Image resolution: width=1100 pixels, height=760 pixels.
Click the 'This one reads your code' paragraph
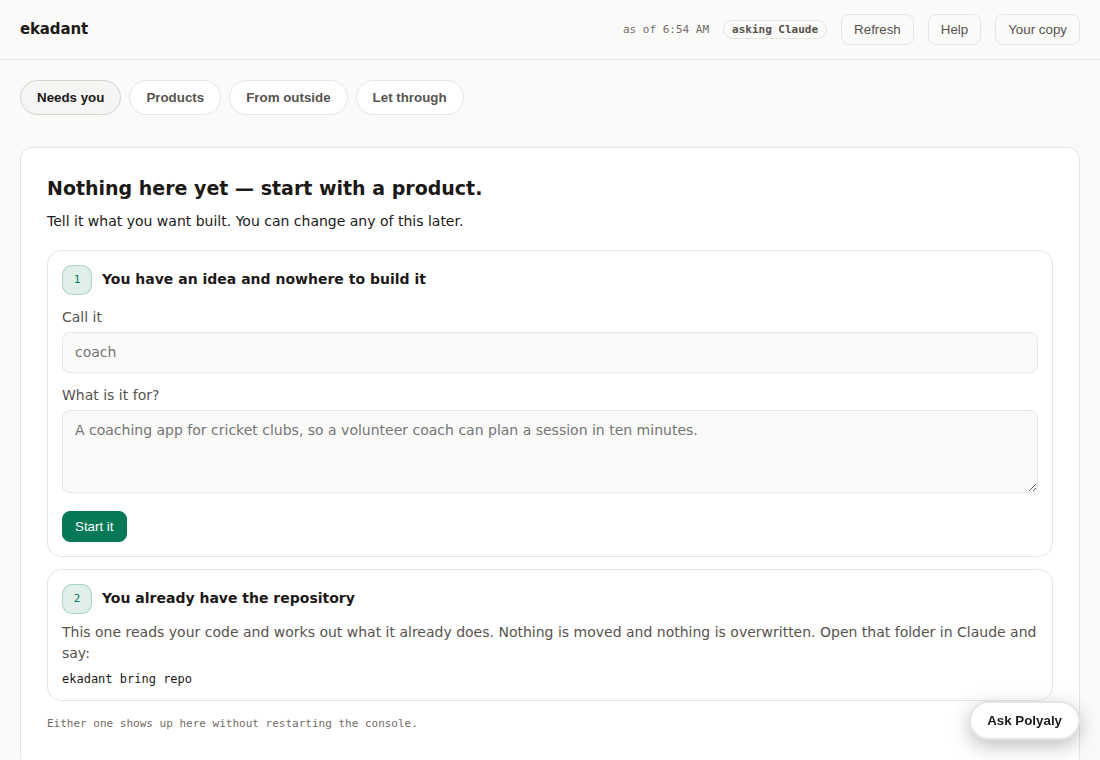coord(549,642)
